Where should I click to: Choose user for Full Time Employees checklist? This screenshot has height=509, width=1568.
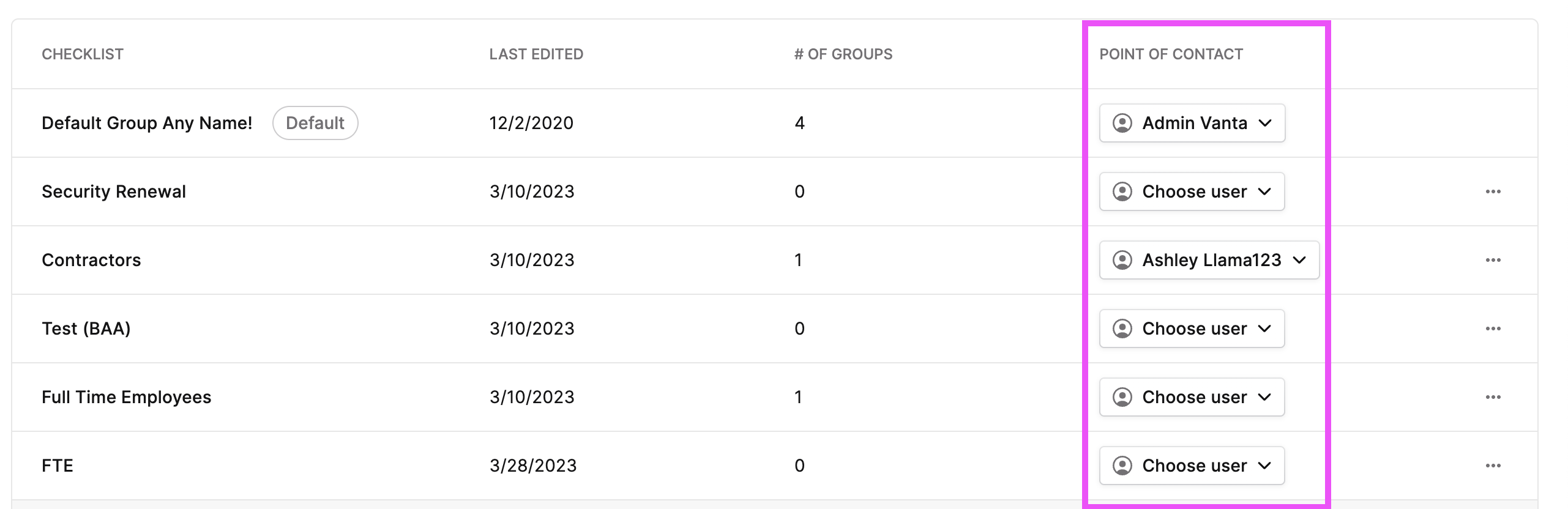[1192, 397]
